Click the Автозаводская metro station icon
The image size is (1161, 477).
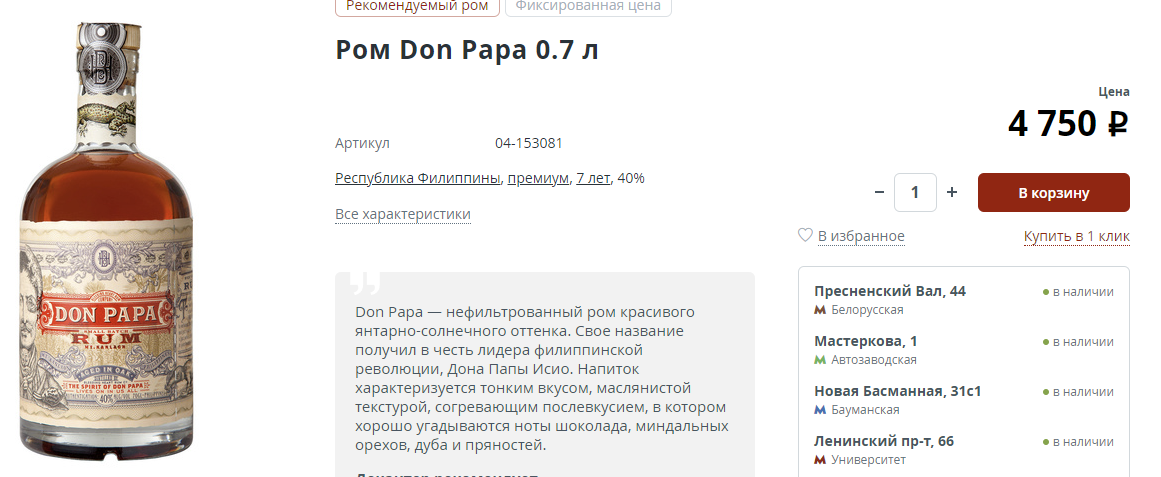point(820,360)
